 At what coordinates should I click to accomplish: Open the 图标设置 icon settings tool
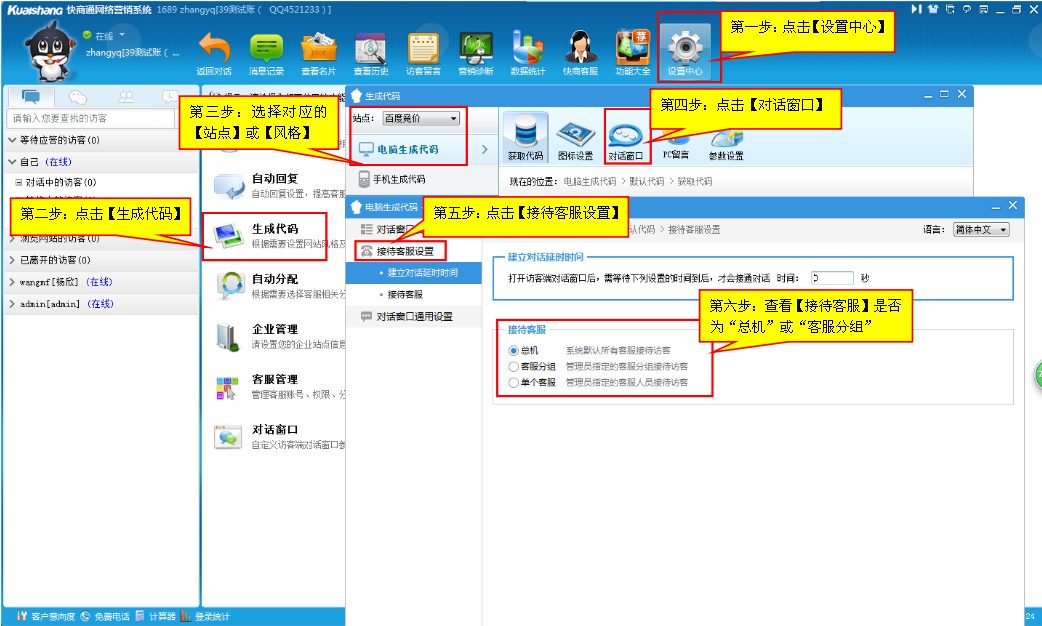pos(575,137)
